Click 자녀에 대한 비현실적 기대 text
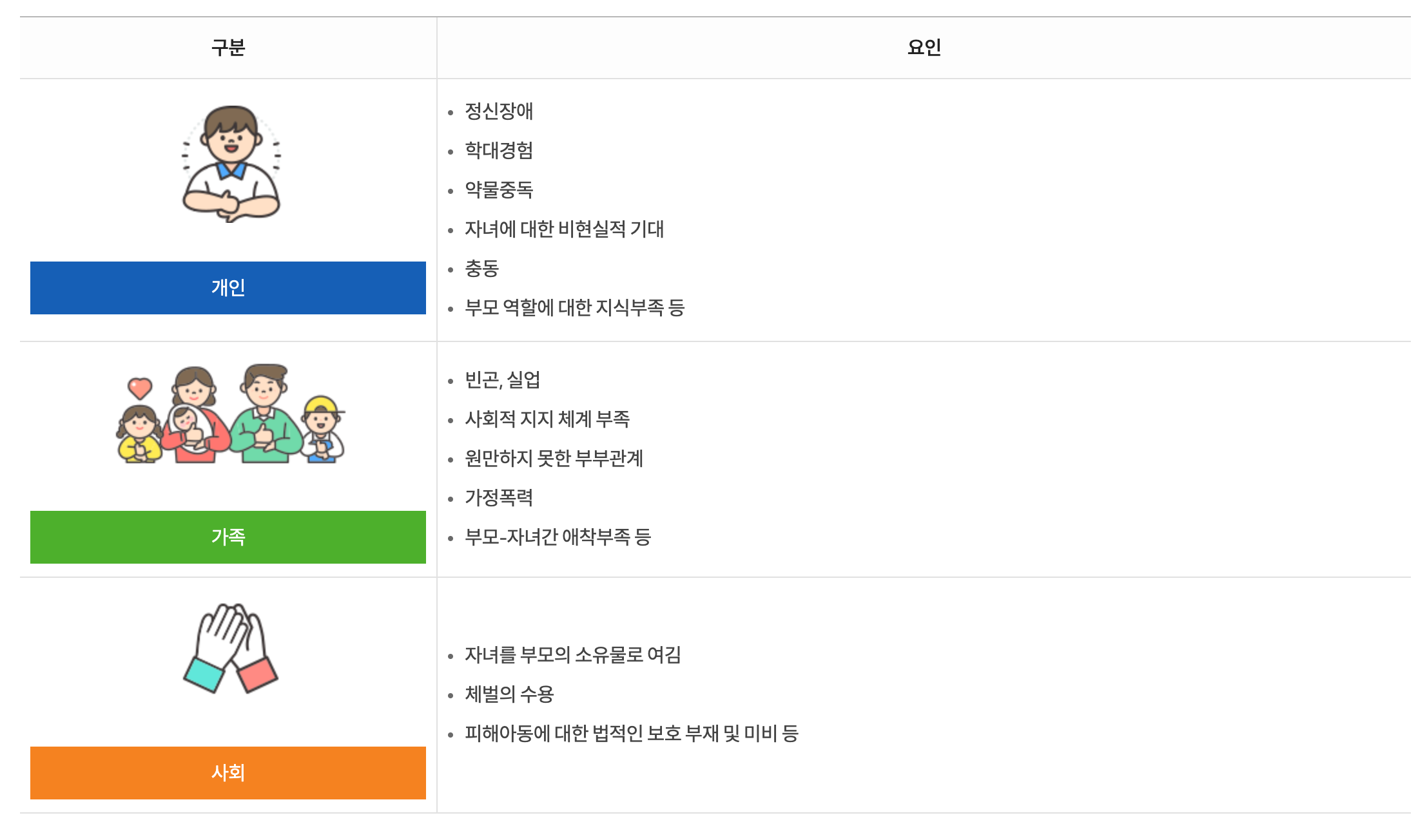This screenshot has height=840, width=1427. tap(564, 229)
